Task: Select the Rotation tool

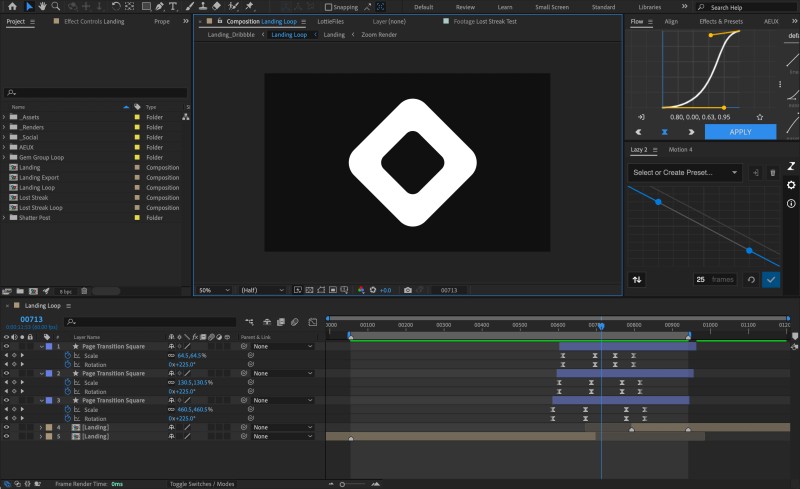Action: point(116,7)
